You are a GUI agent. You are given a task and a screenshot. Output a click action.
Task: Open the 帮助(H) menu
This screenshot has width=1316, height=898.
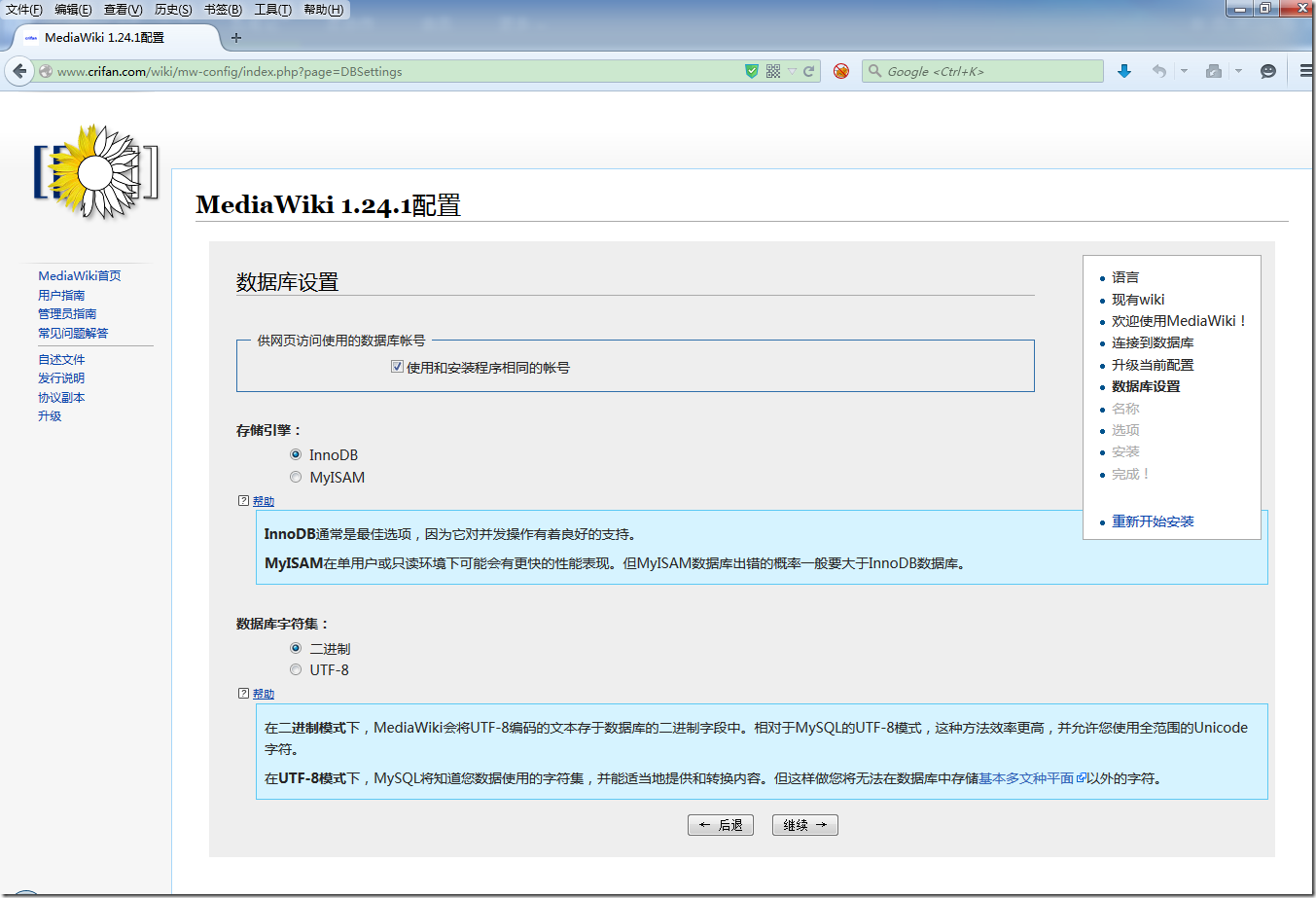[x=324, y=10]
